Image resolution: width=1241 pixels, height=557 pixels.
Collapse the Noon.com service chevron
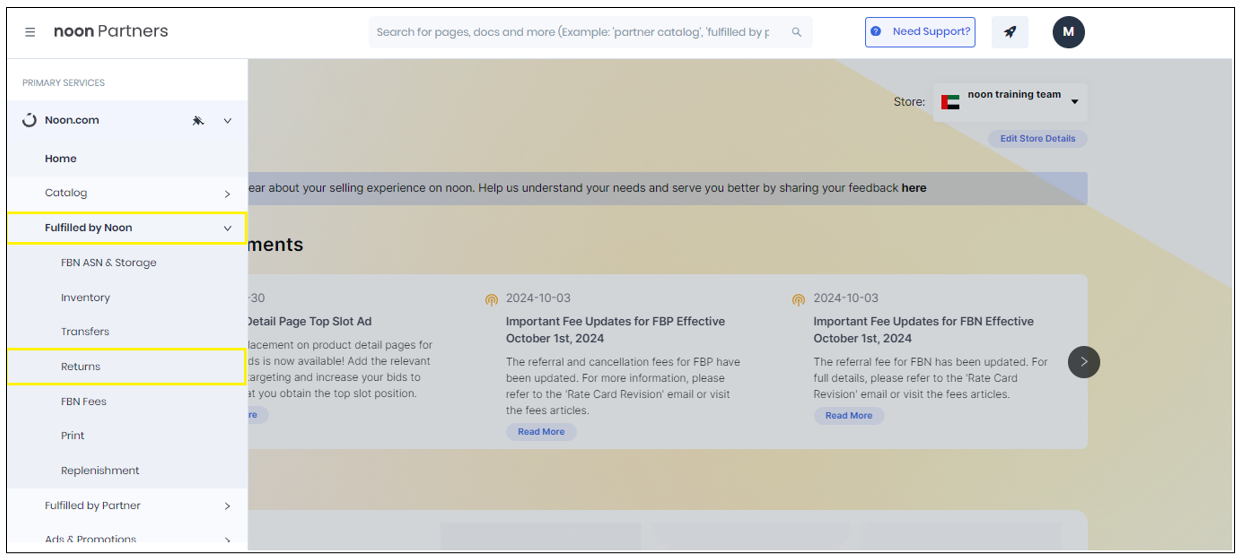pyautogui.click(x=227, y=120)
